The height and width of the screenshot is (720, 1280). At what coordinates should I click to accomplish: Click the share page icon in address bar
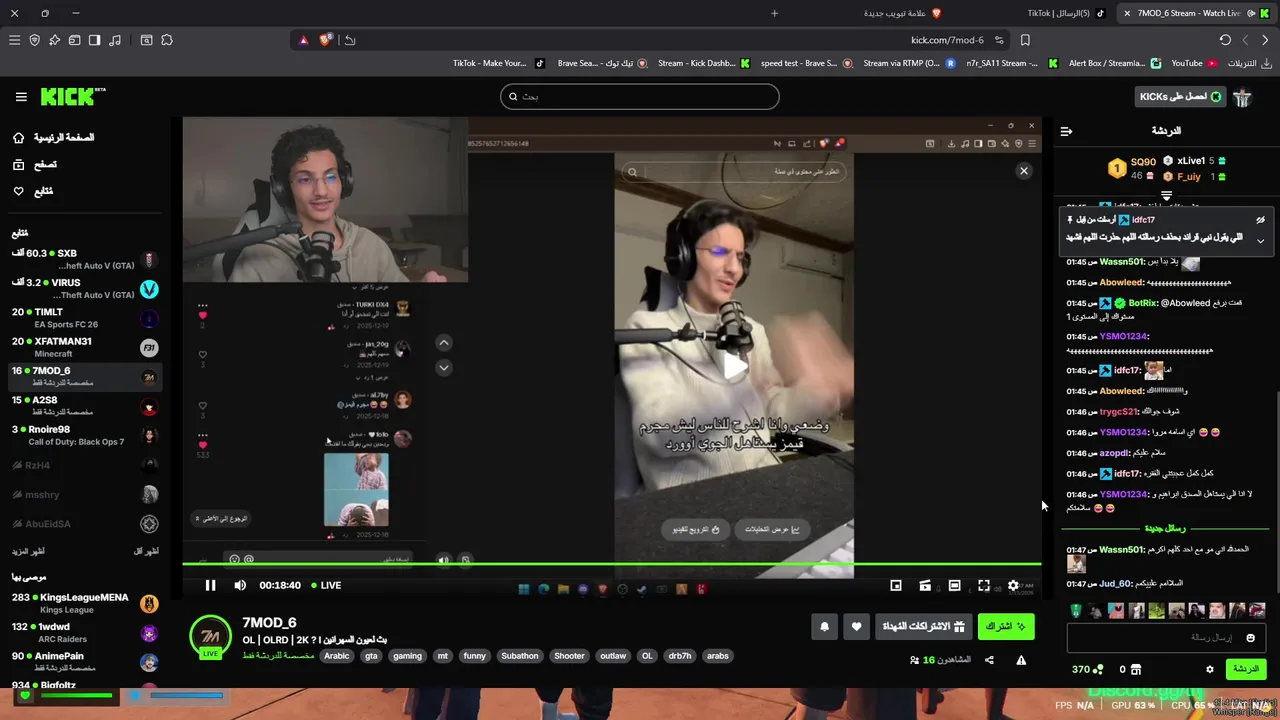click(349, 40)
